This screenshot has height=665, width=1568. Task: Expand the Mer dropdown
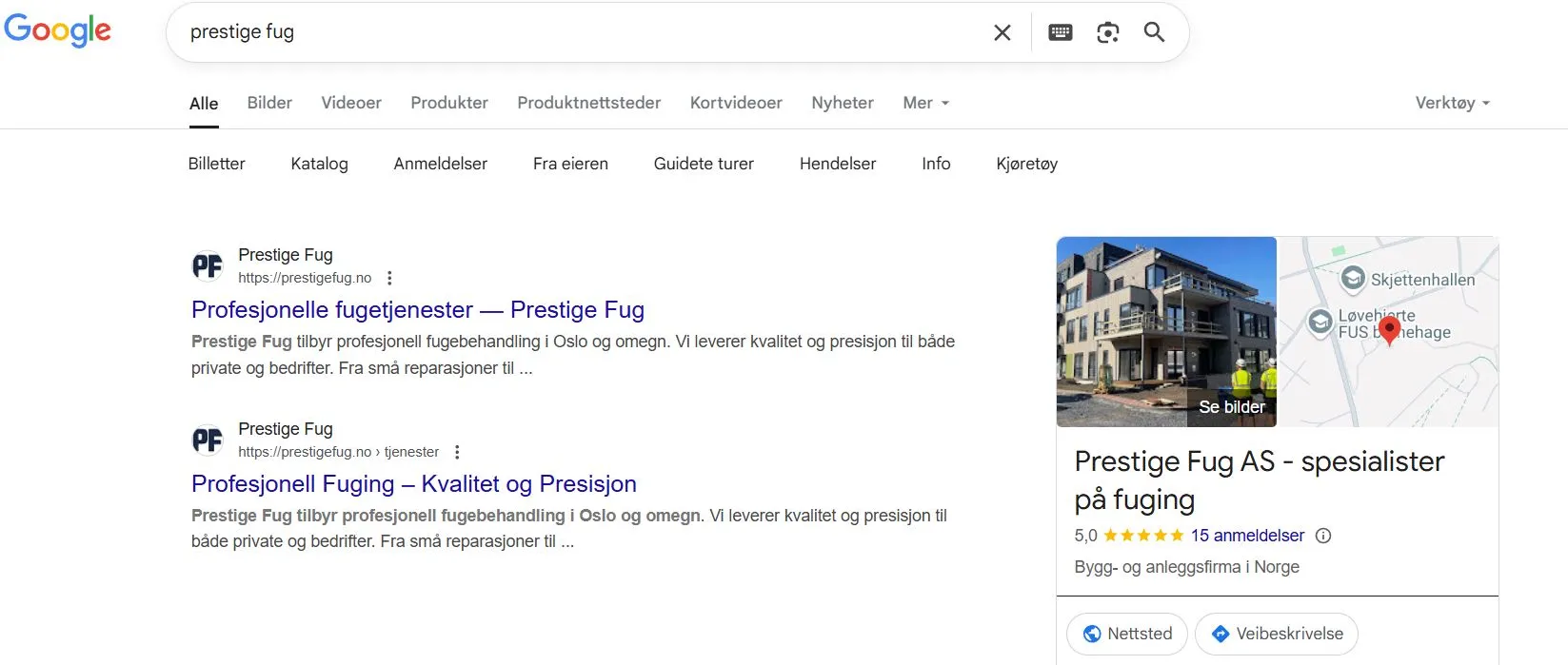pos(925,103)
